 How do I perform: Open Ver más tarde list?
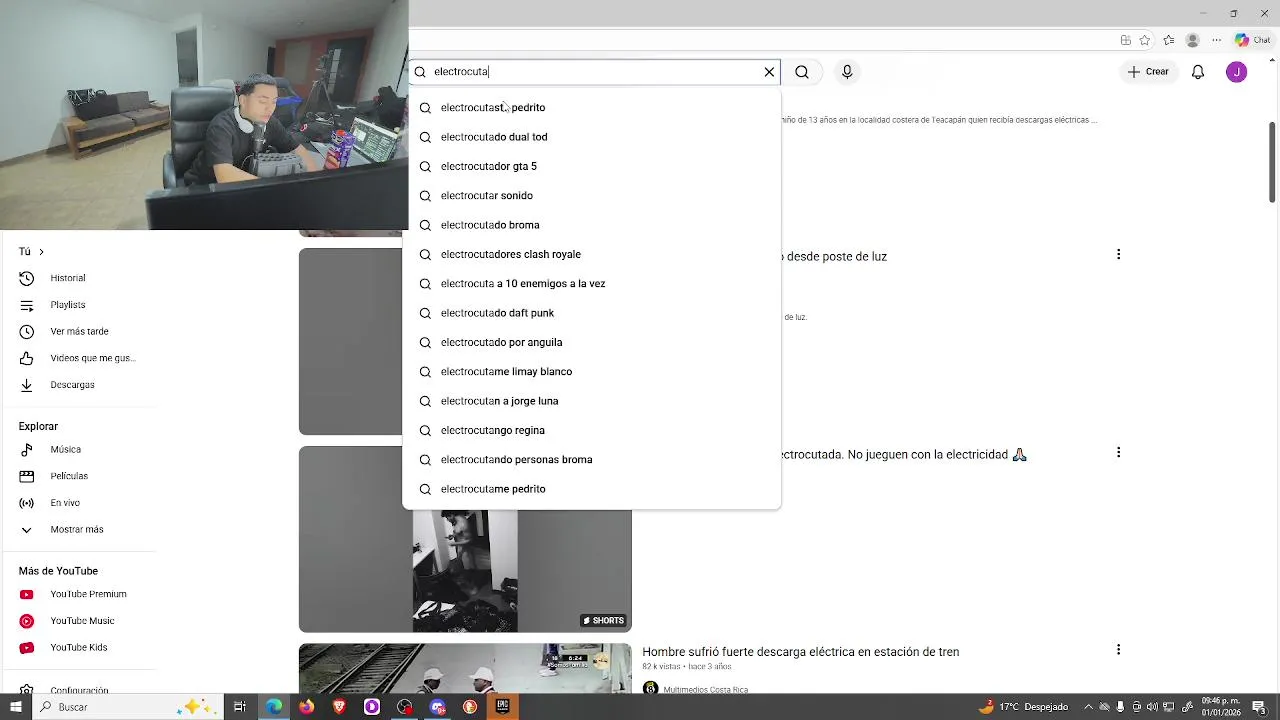coord(80,331)
